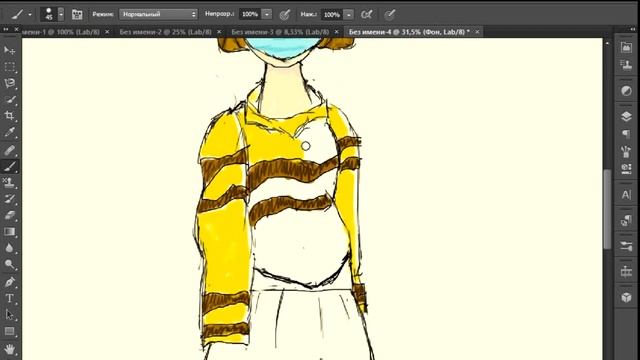Toggle pressure control for brush size
The image size is (640, 360).
pos(389,15)
